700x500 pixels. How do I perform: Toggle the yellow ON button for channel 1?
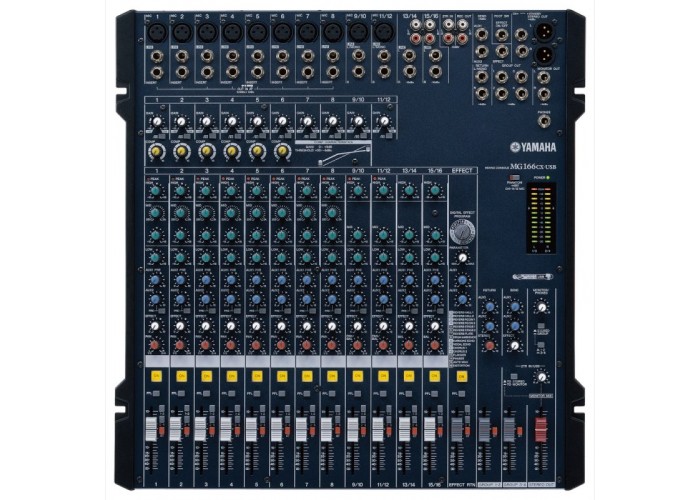click(156, 377)
